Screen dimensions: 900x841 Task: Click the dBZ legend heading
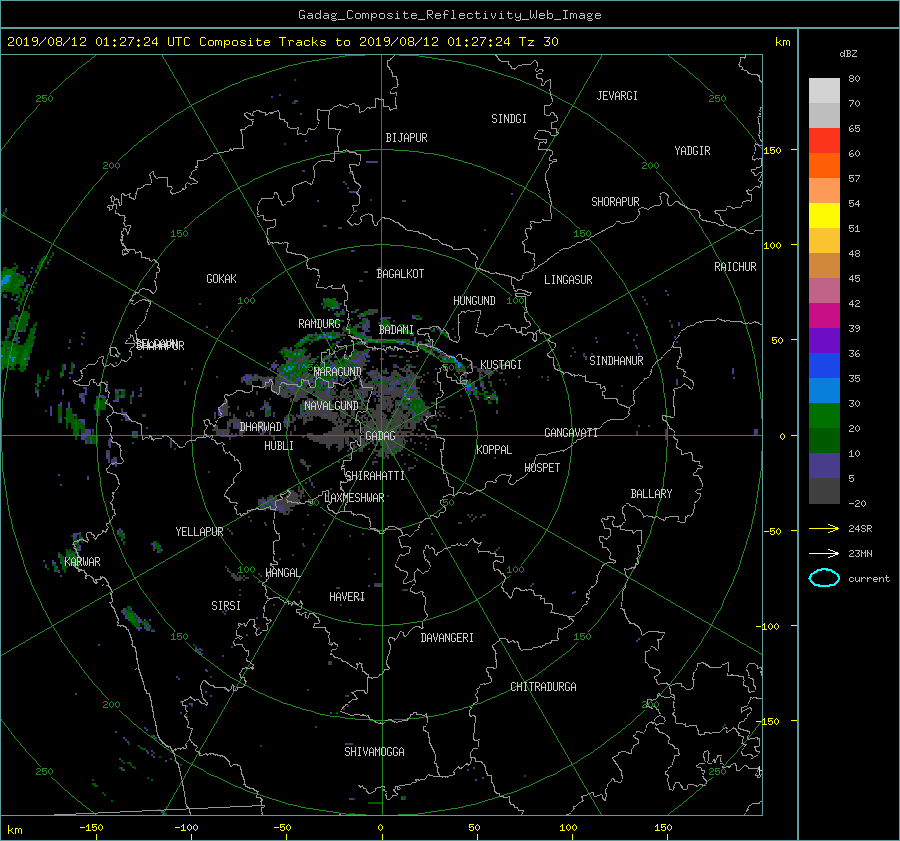[x=848, y=54]
